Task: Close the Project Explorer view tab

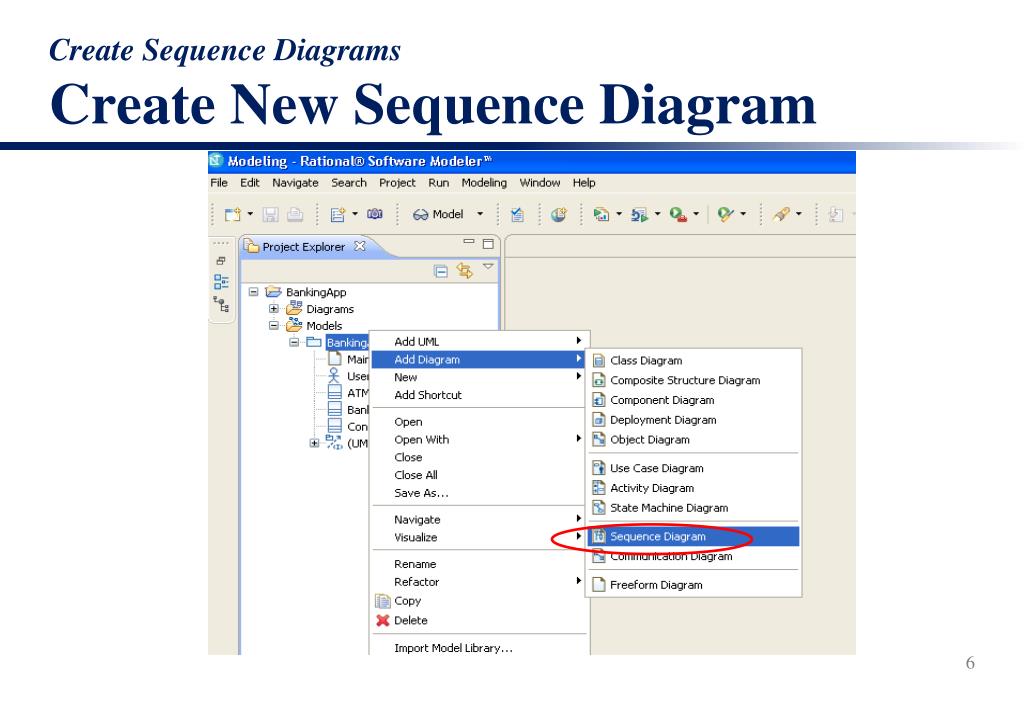Action: (360, 246)
